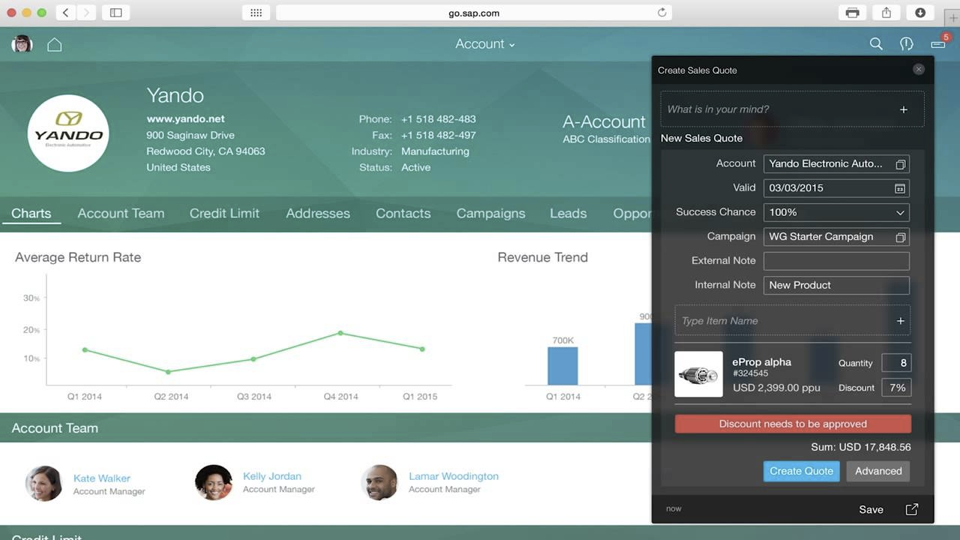This screenshot has width=960, height=540.
Task: Toggle the Safari sidebar button
Action: pos(116,12)
